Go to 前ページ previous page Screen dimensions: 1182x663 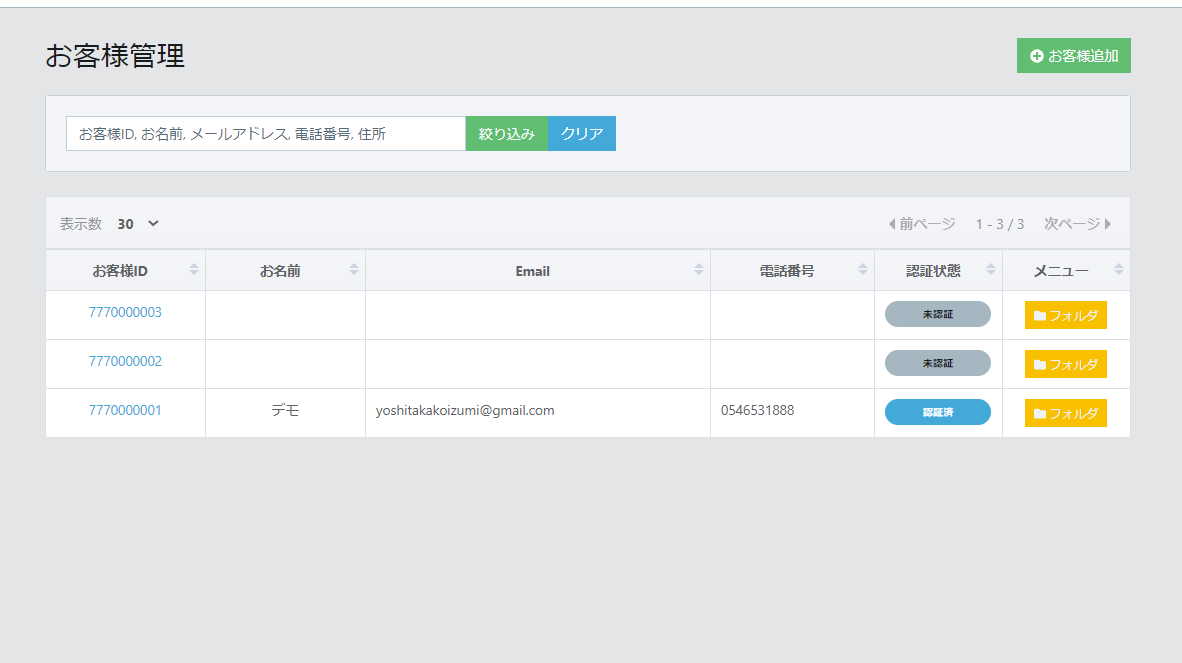921,224
